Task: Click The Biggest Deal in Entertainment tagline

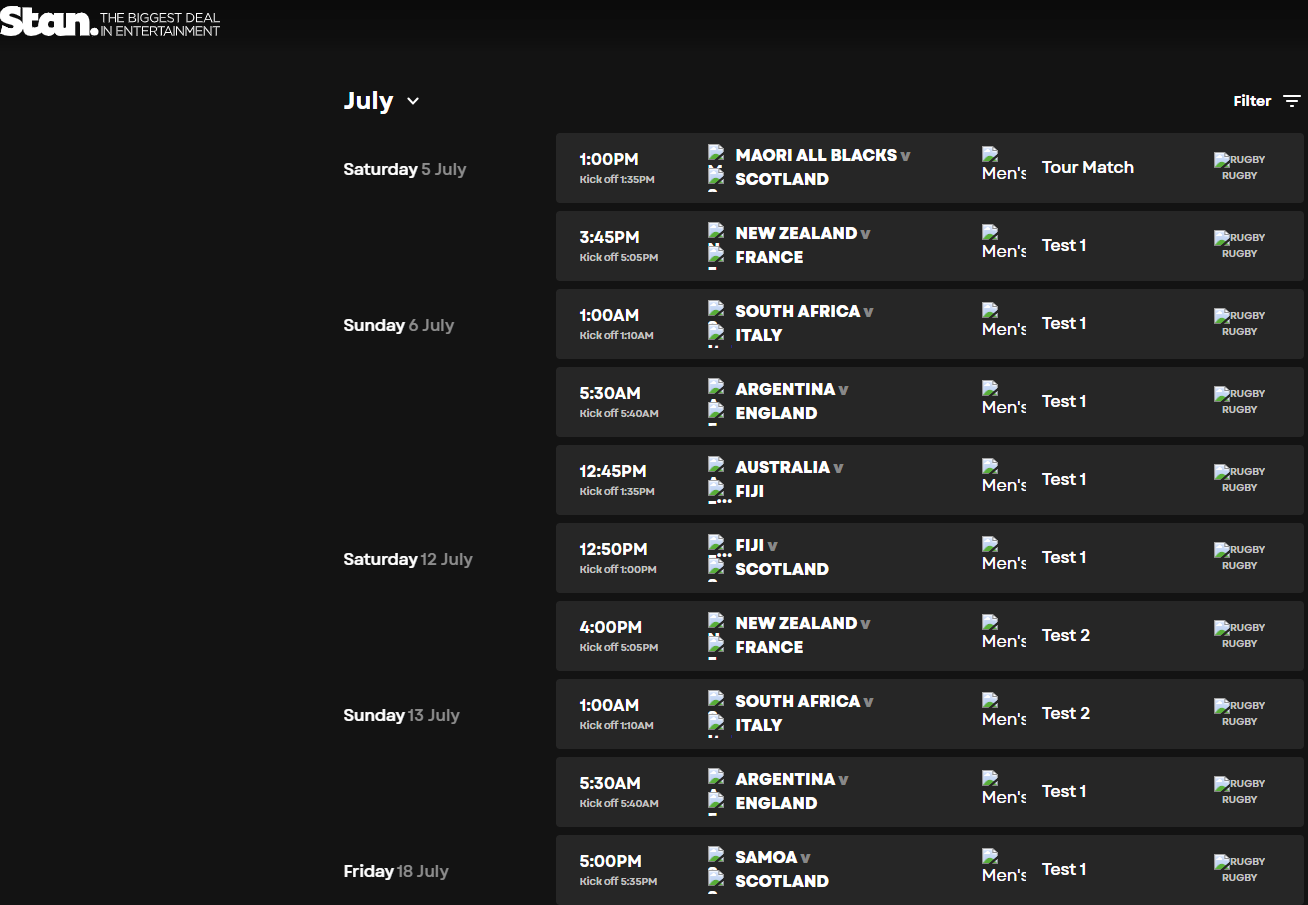Action: pyautogui.click(x=160, y=24)
